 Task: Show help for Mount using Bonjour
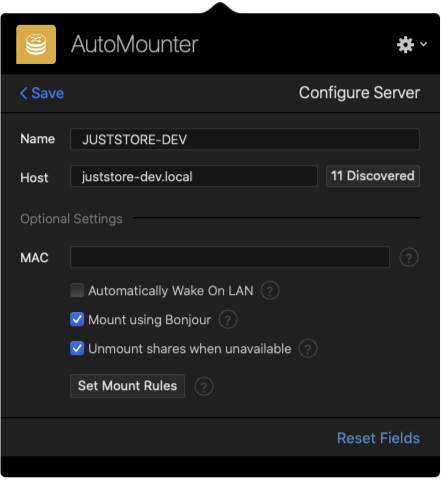click(228, 320)
